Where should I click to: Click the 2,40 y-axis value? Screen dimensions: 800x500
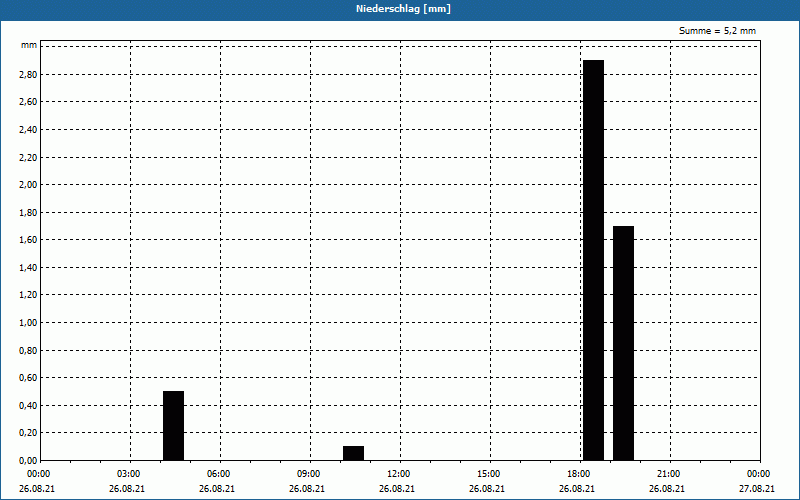pyautogui.click(x=28, y=130)
